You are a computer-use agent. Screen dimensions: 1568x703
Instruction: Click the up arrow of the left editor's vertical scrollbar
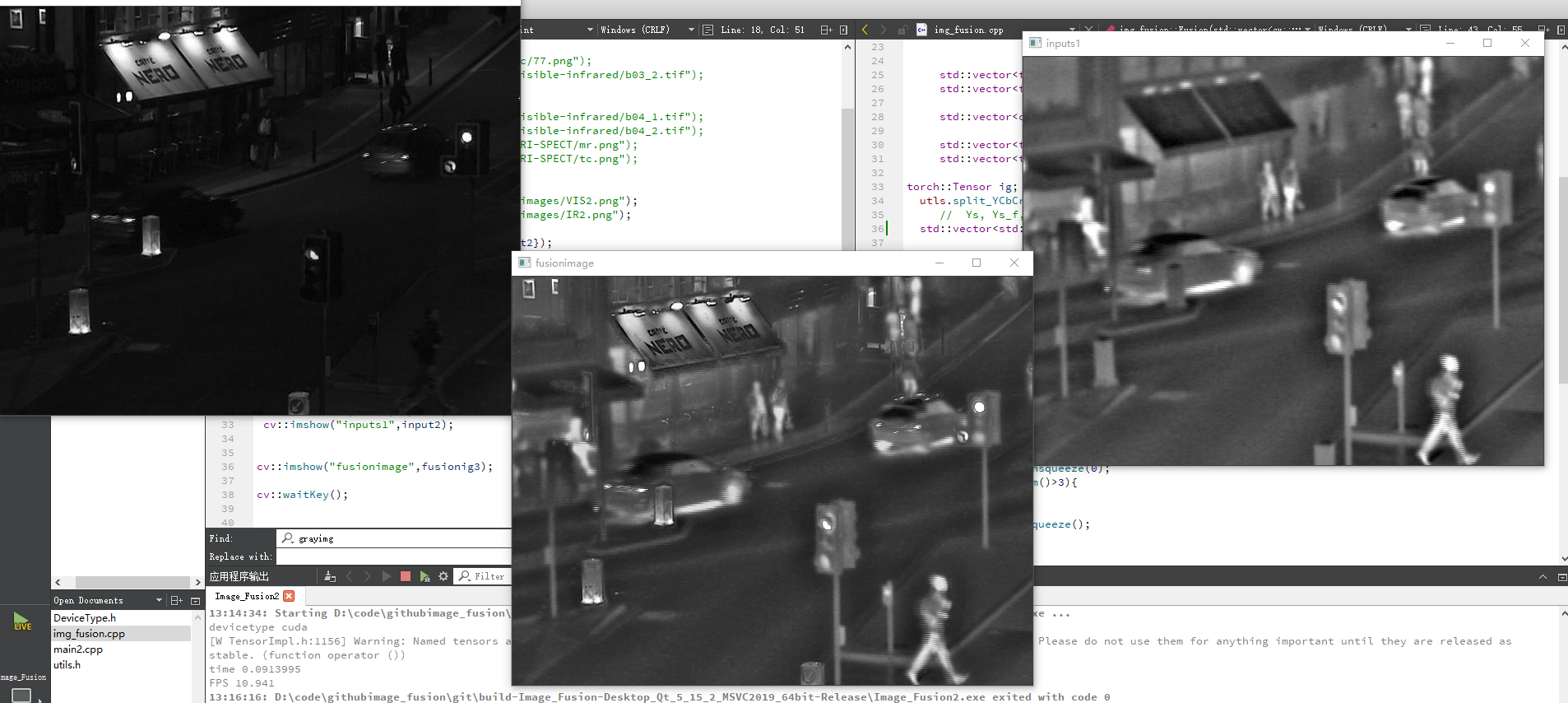point(848,47)
